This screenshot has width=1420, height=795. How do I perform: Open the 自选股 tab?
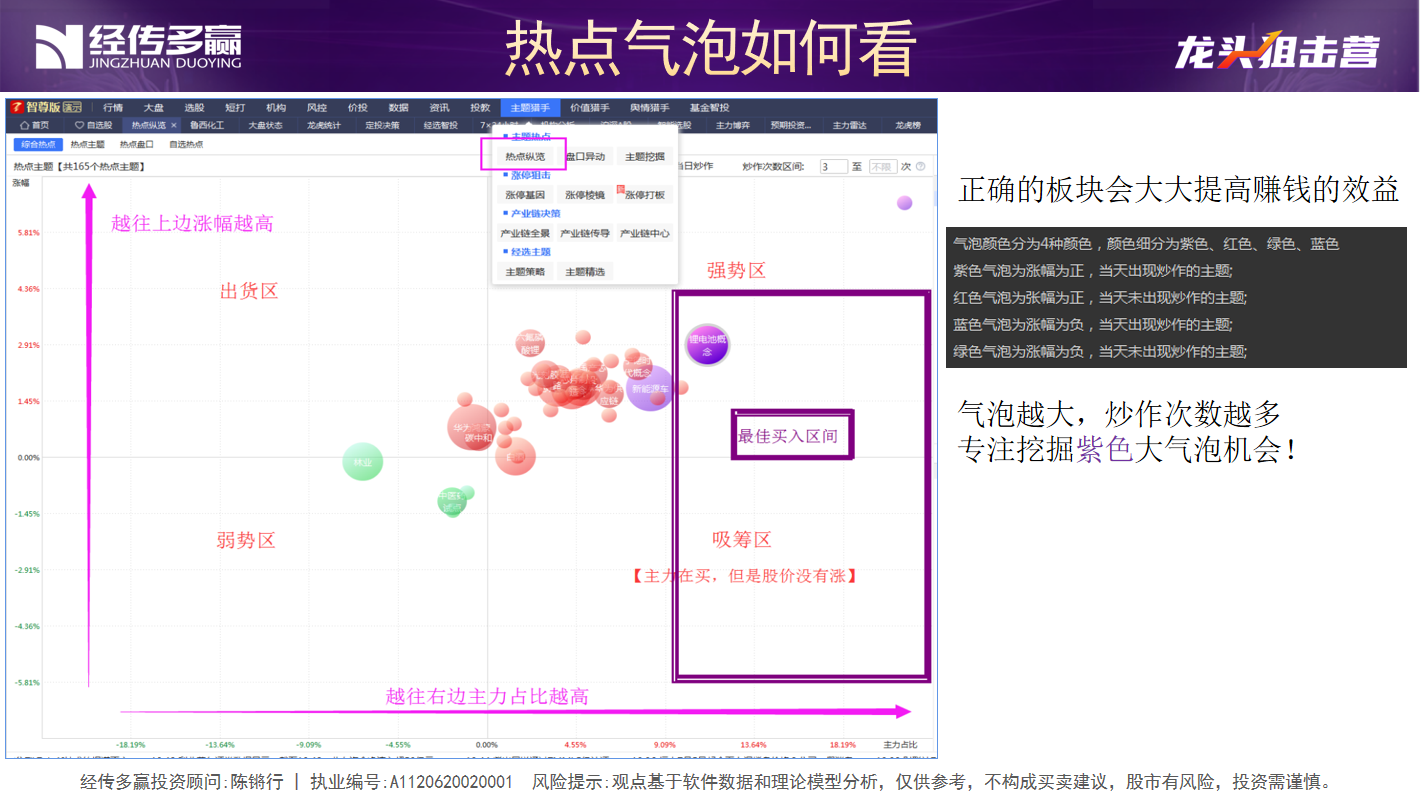click(94, 125)
